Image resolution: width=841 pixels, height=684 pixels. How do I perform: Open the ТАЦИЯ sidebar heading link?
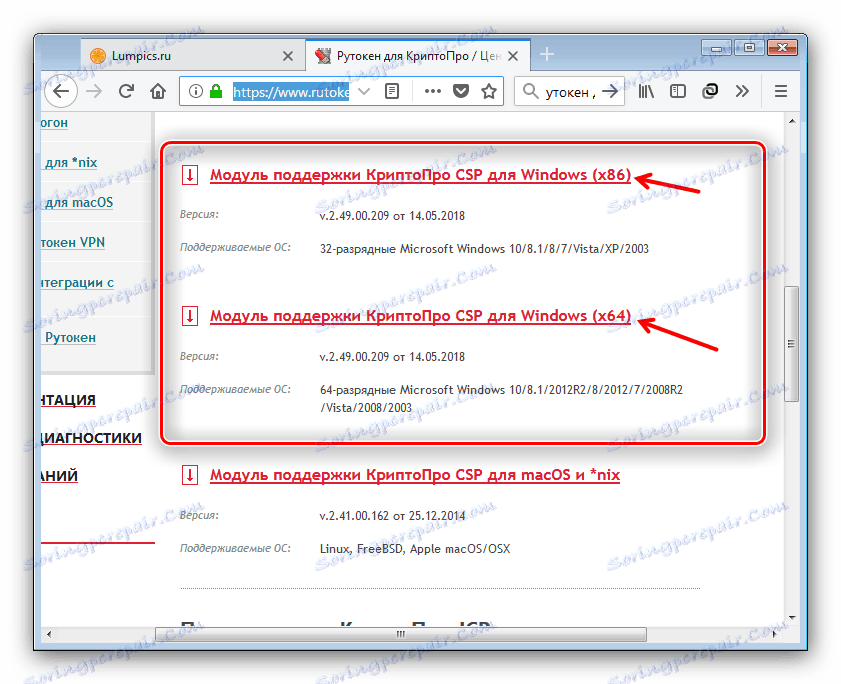(x=68, y=400)
